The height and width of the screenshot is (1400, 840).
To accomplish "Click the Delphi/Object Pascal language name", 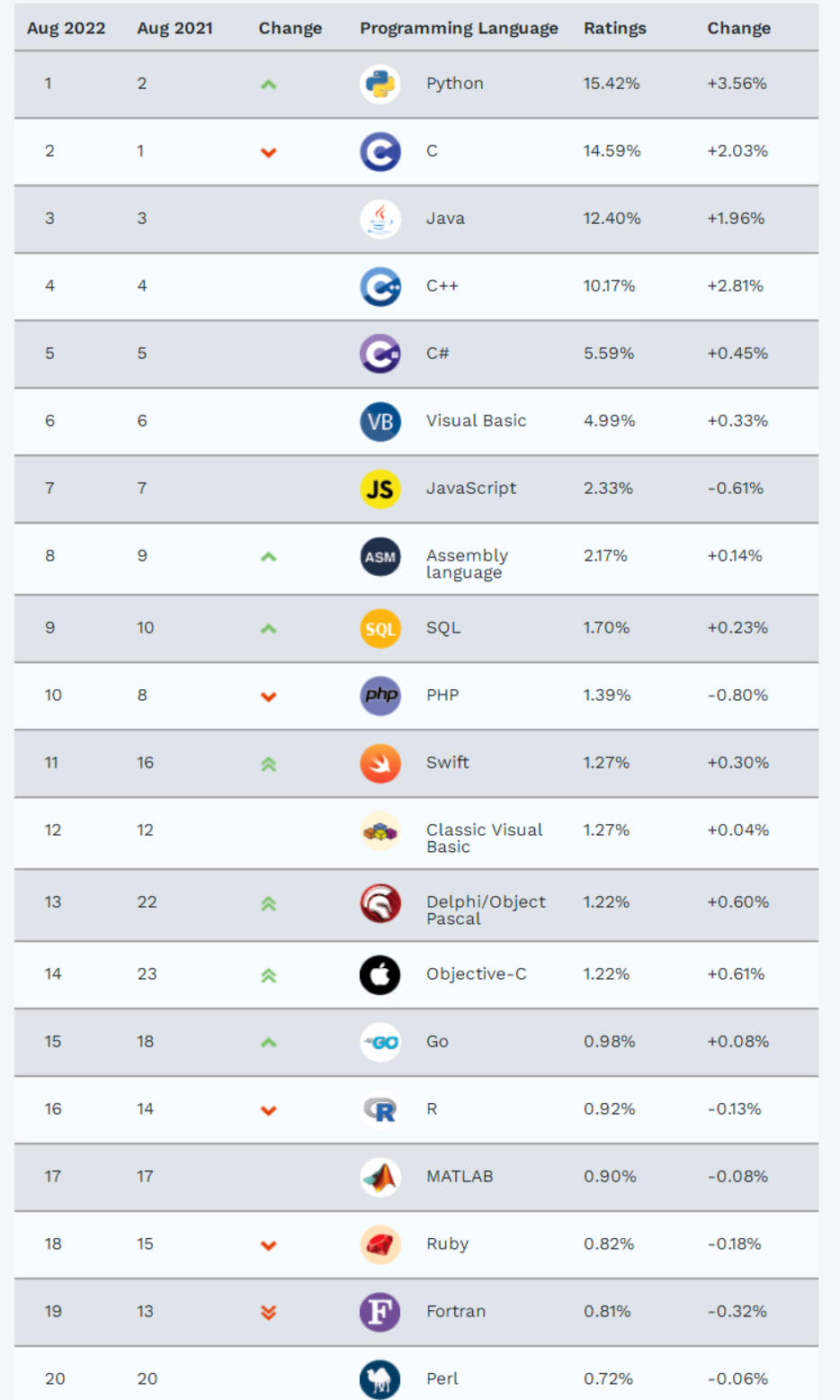I will 485,910.
